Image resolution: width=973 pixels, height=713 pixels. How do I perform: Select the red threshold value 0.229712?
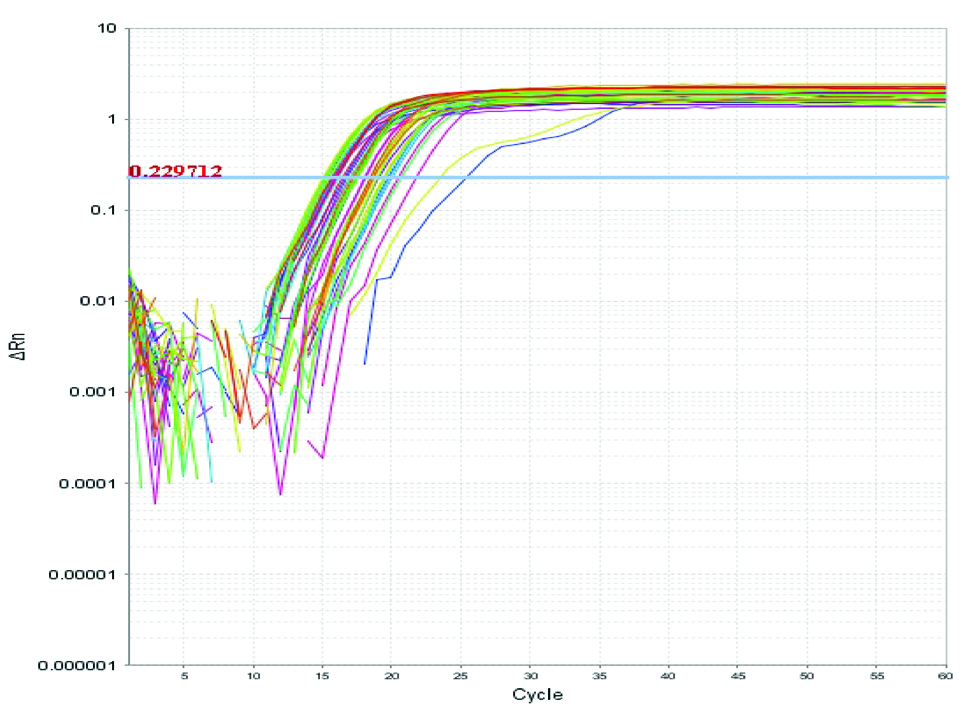tap(175, 171)
